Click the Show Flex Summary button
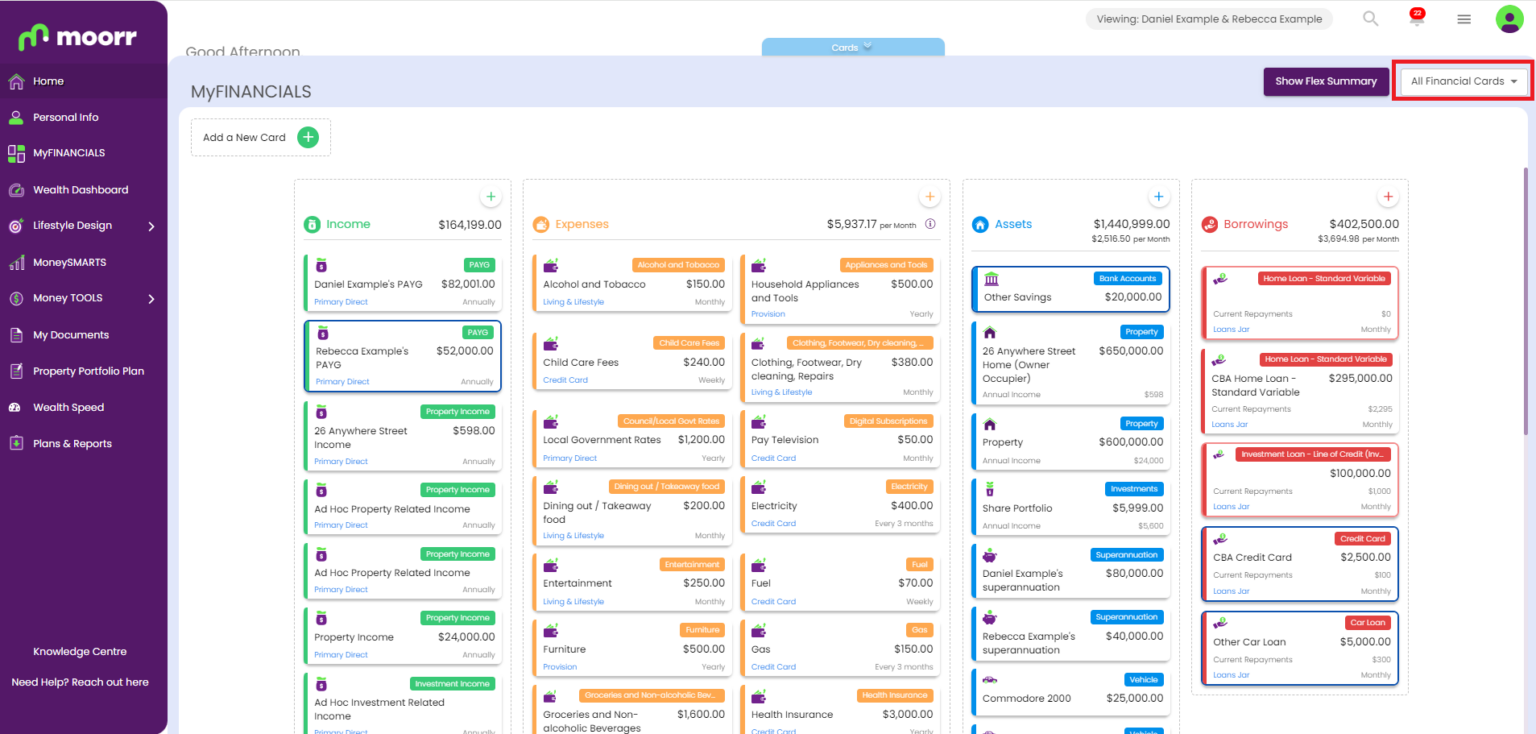Image resolution: width=1536 pixels, height=734 pixels. [1325, 82]
